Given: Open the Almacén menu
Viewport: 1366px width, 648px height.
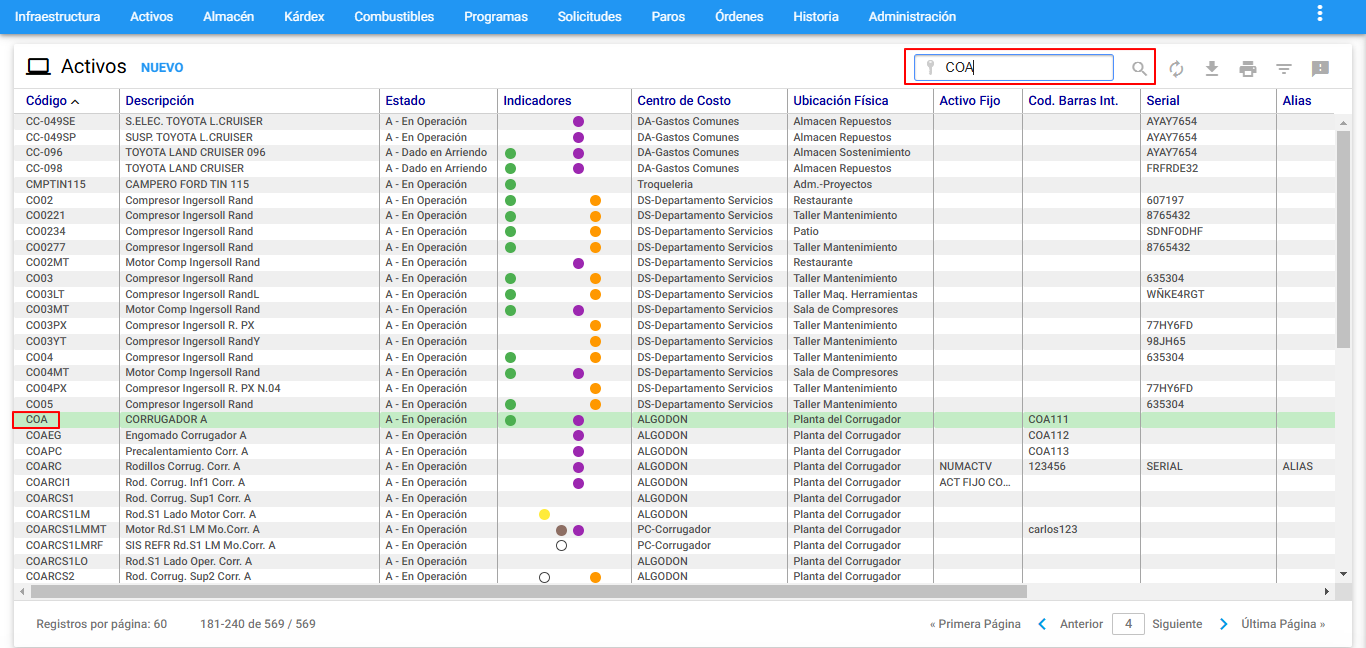Looking at the screenshot, I should (x=228, y=17).
